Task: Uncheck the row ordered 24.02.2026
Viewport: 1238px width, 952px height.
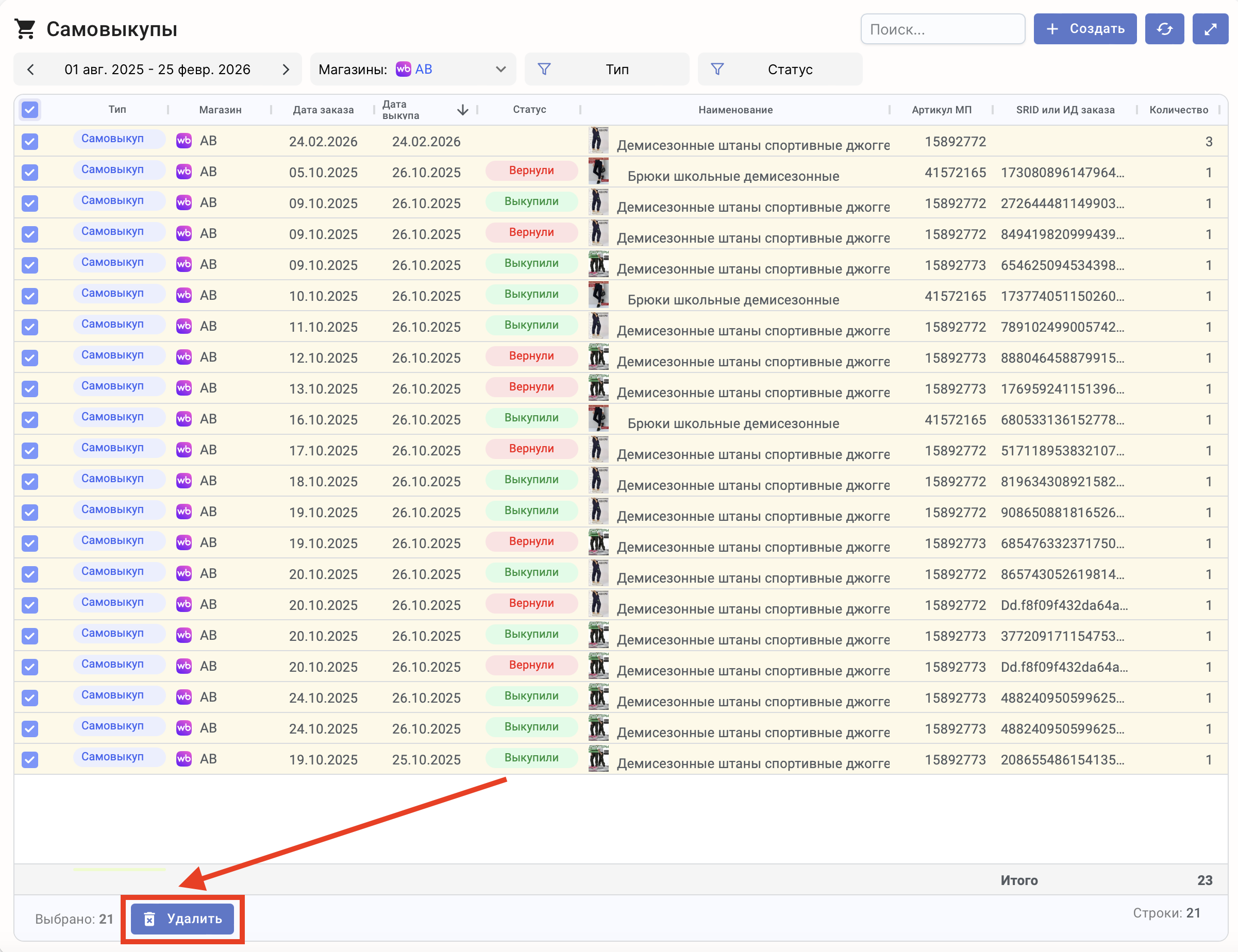Action: [30, 141]
